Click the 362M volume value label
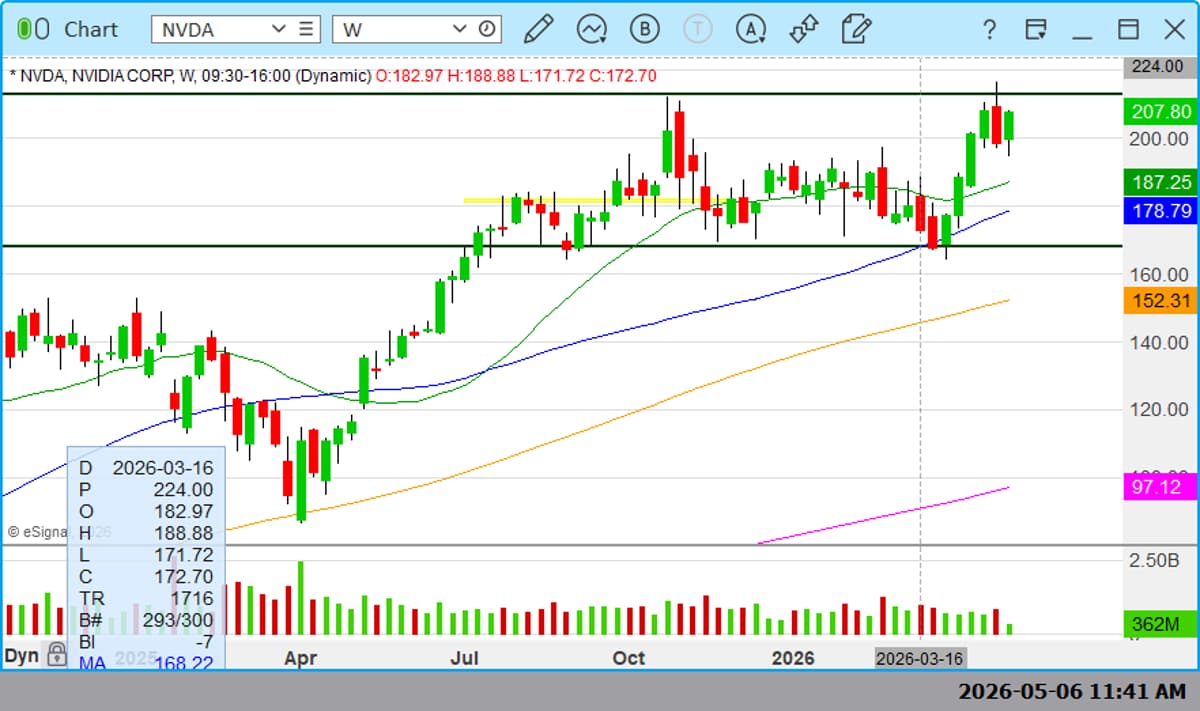Screen dimensions: 1200x711 1160,624
